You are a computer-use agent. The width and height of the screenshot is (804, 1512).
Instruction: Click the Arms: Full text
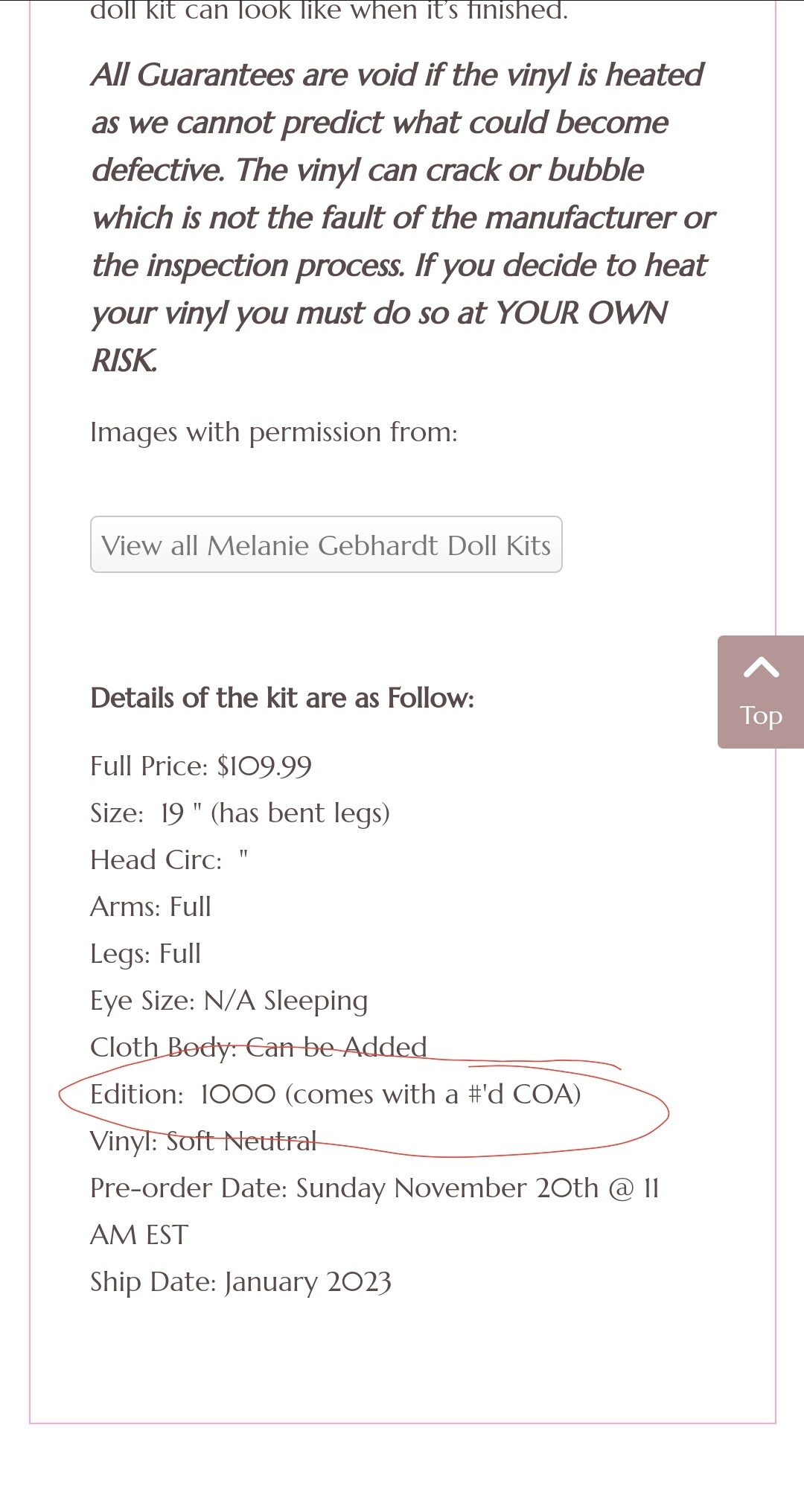150,906
